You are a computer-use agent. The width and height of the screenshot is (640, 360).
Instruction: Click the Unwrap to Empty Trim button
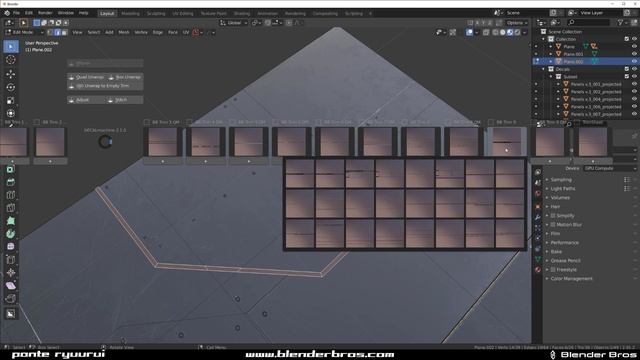click(105, 86)
